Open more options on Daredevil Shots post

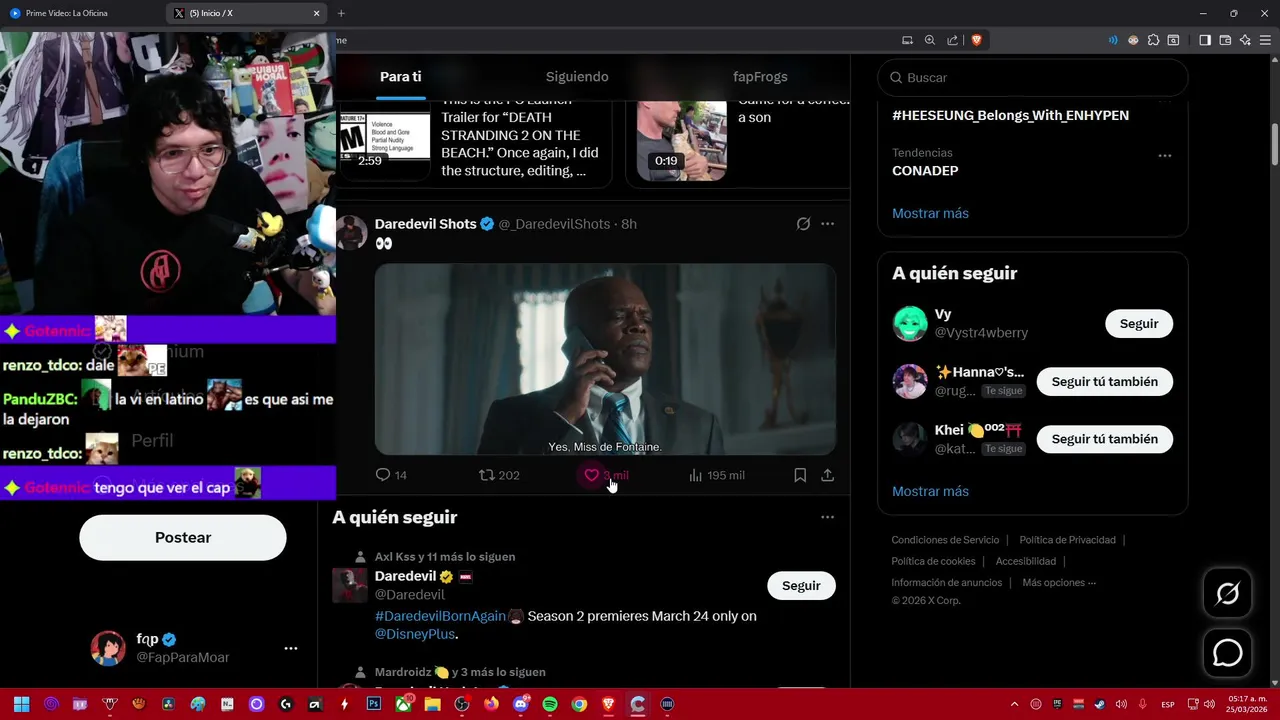tap(827, 224)
